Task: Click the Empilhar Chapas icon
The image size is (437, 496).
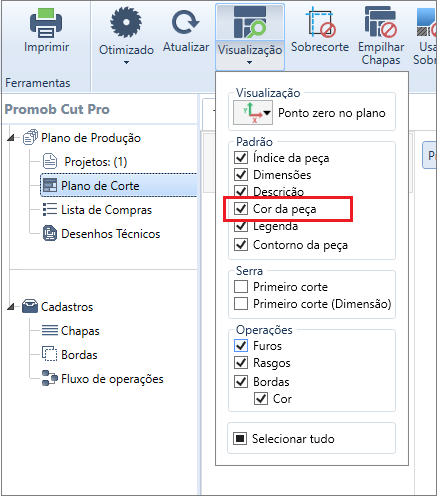Action: (381, 22)
